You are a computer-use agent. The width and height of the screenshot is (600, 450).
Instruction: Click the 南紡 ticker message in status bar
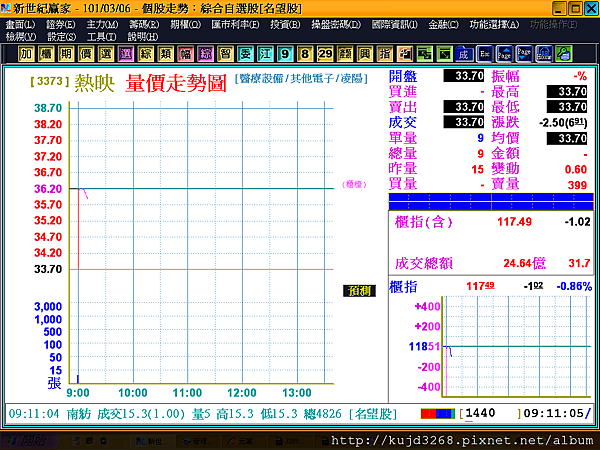click(x=202, y=414)
